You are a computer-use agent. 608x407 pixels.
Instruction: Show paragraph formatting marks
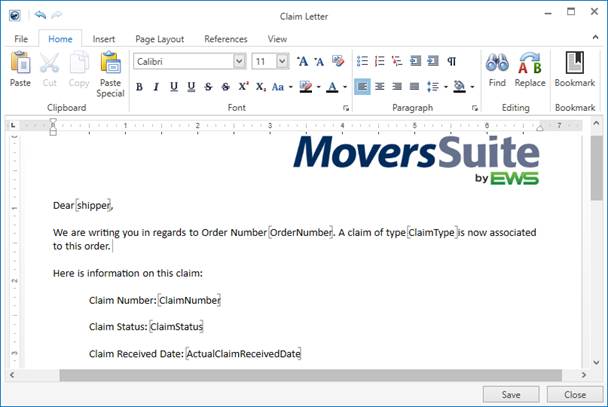(452, 61)
